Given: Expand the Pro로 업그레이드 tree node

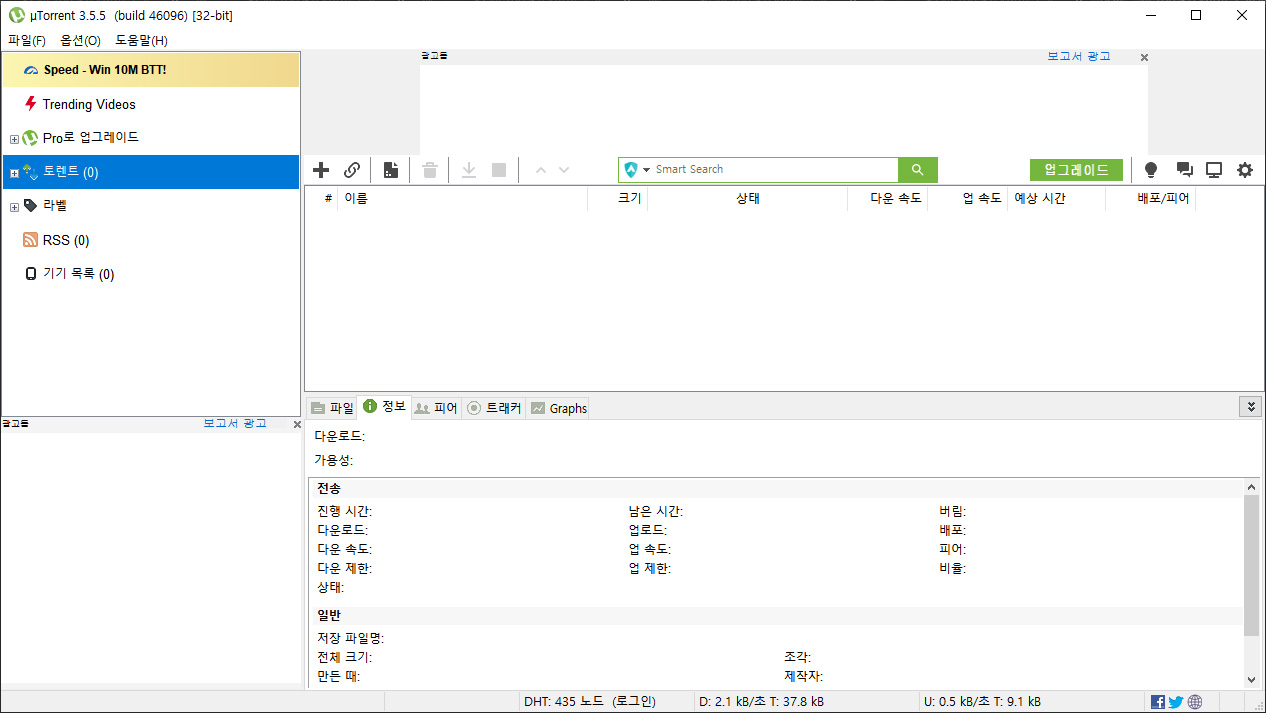Looking at the screenshot, I should (14, 139).
